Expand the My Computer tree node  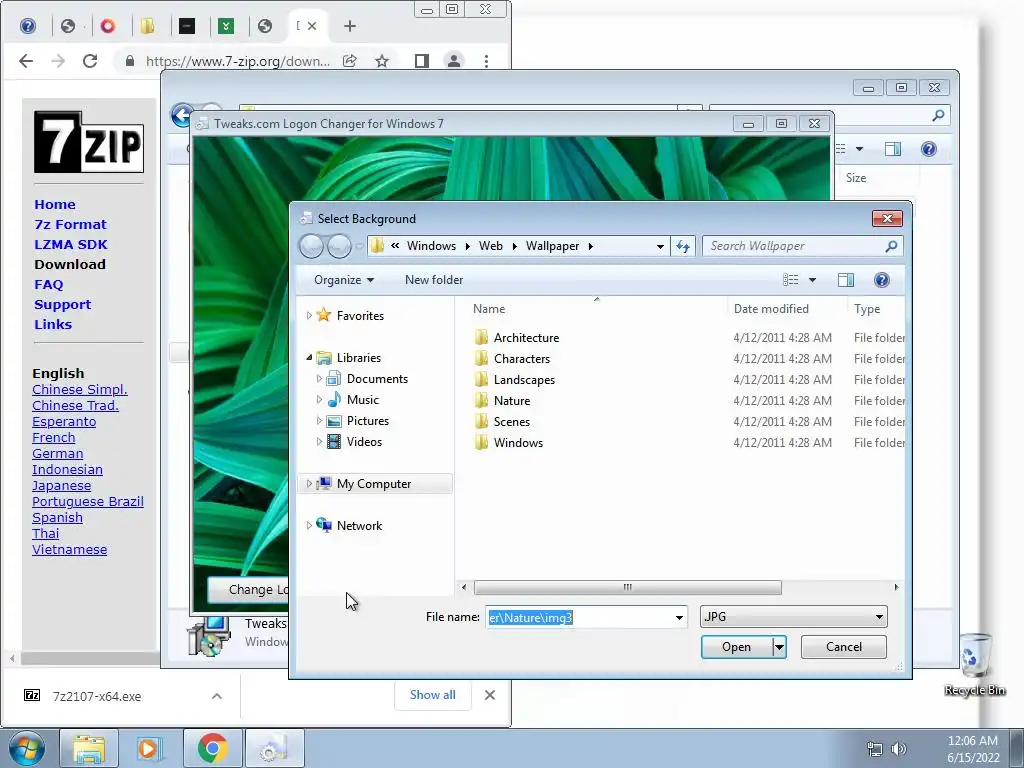point(309,484)
